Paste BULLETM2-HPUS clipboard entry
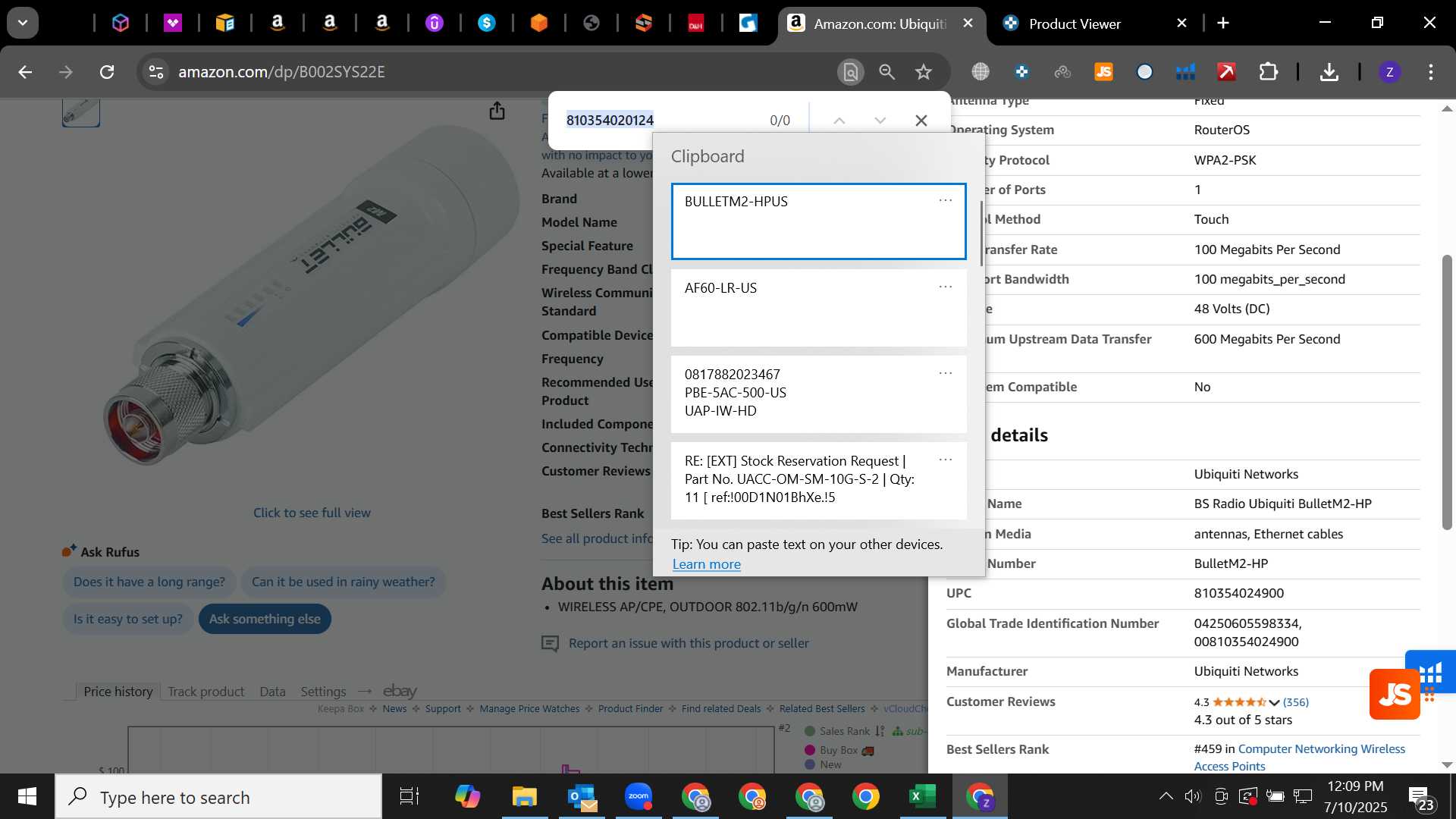The width and height of the screenshot is (1456, 819). point(818,221)
